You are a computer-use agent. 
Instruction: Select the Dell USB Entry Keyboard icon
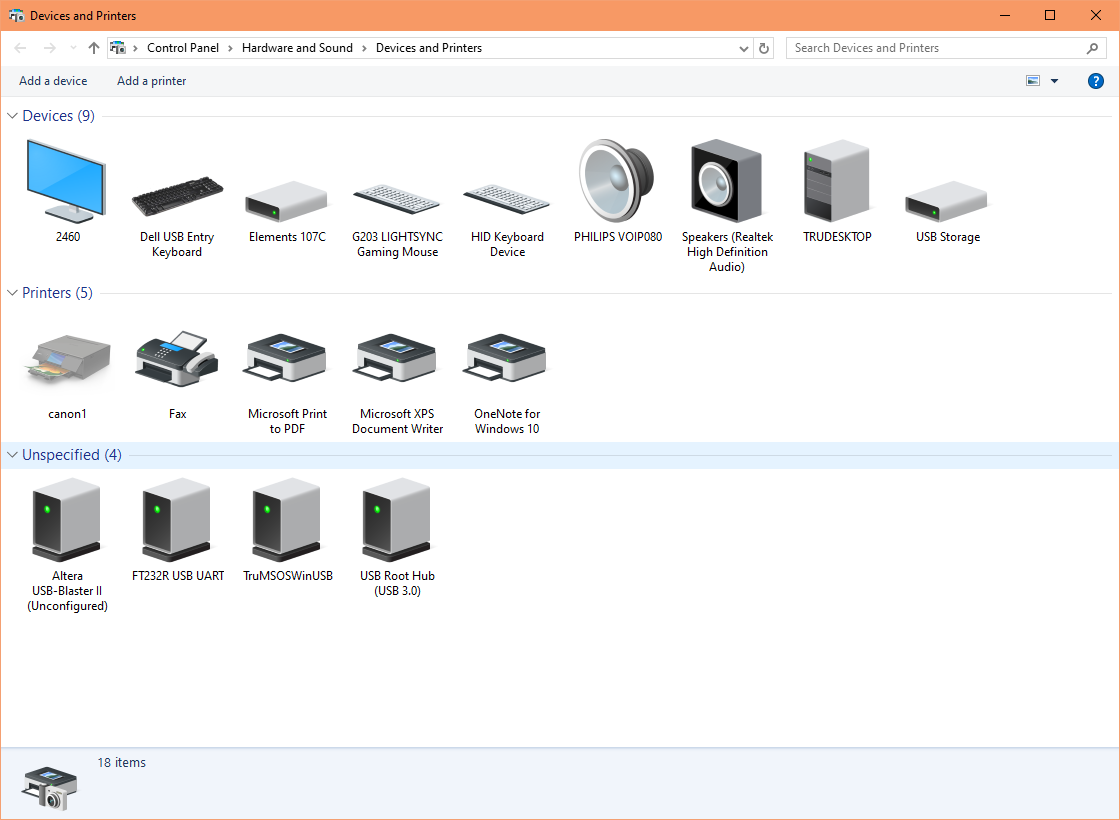pos(177,196)
